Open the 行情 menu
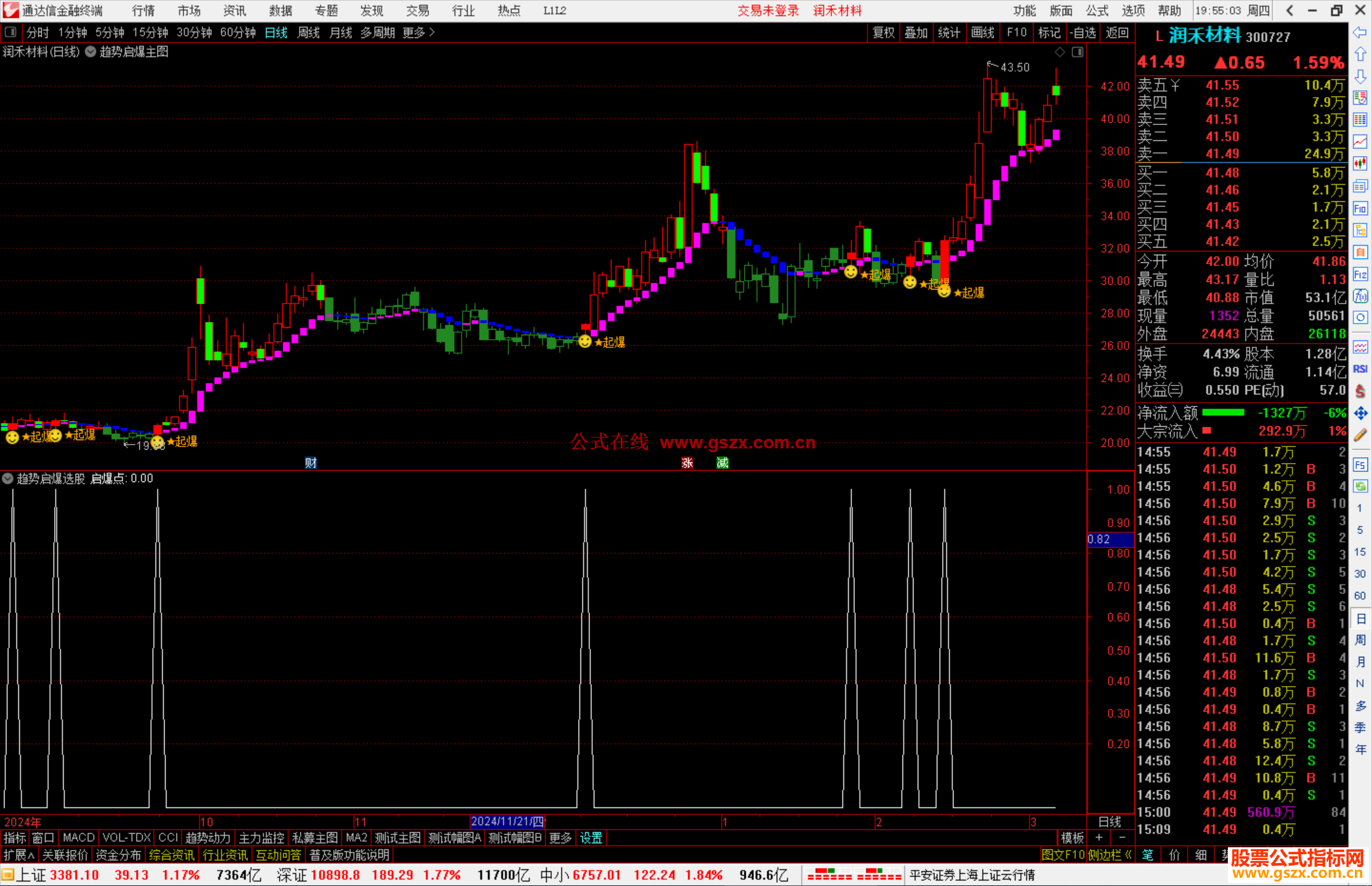1372x886 pixels. click(144, 11)
